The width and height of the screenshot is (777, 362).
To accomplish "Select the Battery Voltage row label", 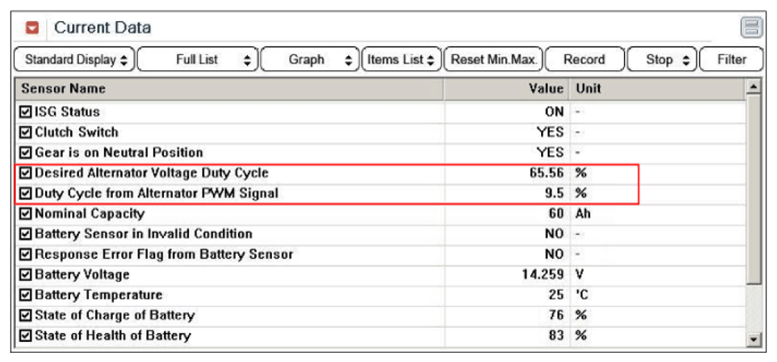I will point(82,275).
